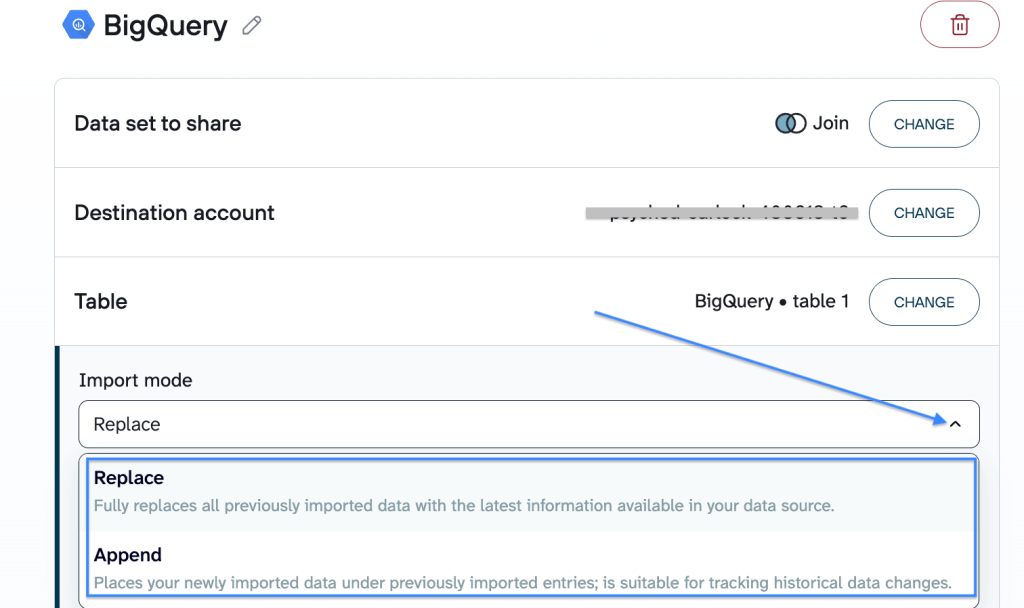
Task: Click the "Fully replaces all previously imported data" description
Action: pos(463,506)
